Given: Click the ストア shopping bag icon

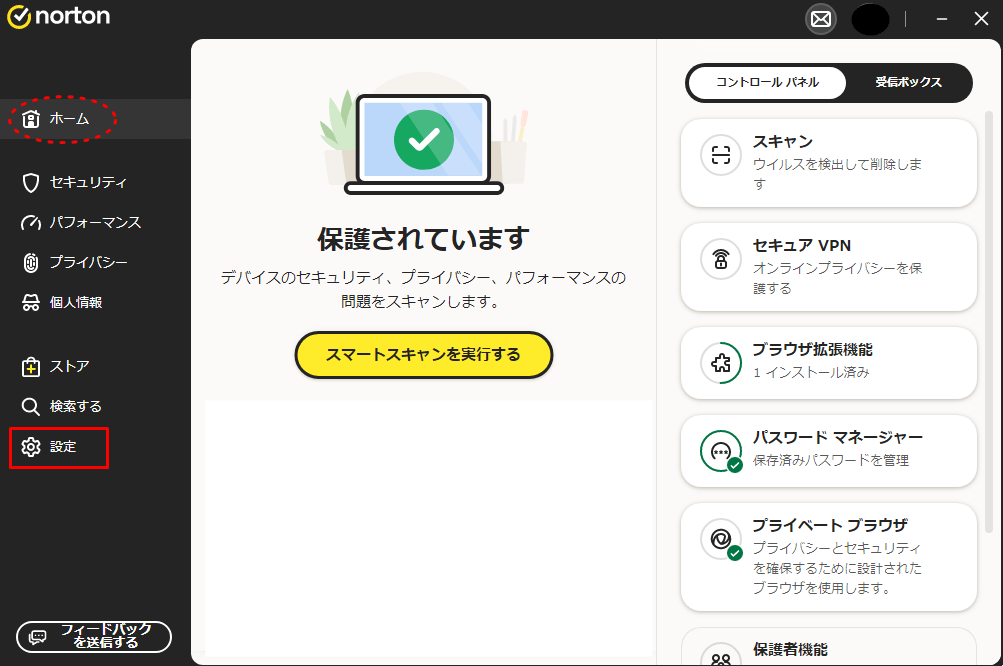Looking at the screenshot, I should coord(31,367).
